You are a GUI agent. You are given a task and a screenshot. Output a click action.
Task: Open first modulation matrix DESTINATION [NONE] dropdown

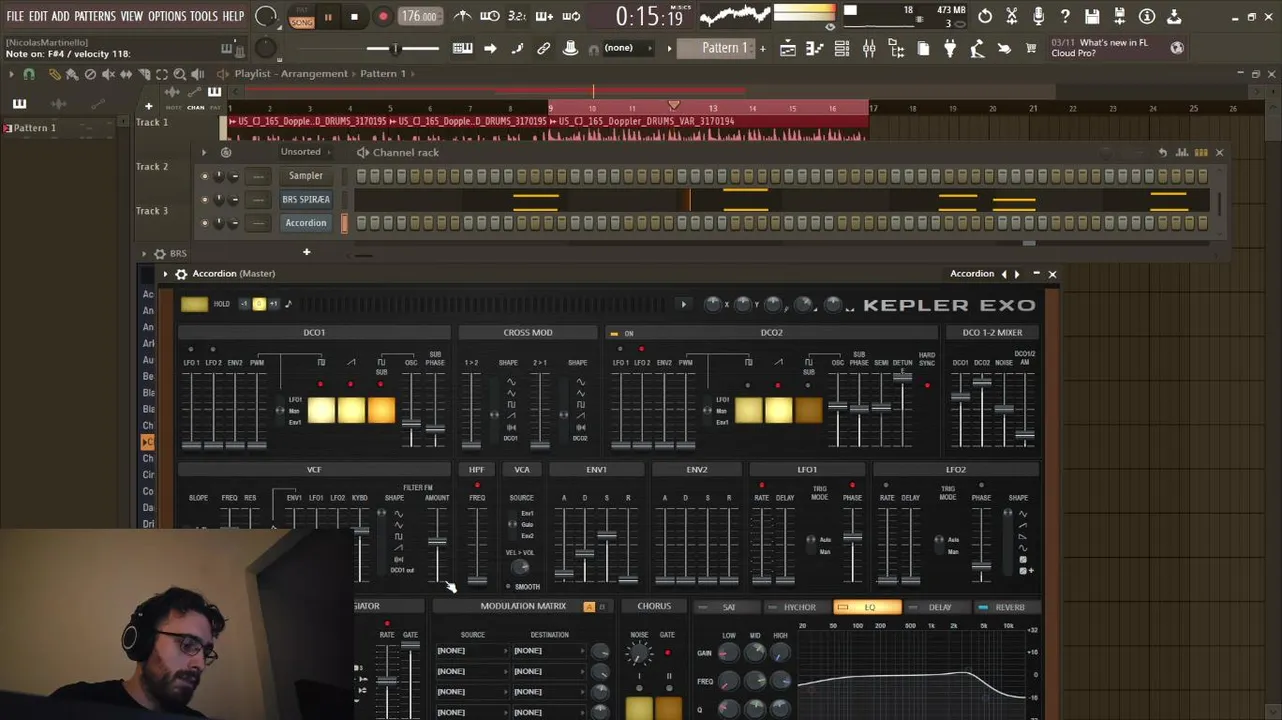(548, 651)
